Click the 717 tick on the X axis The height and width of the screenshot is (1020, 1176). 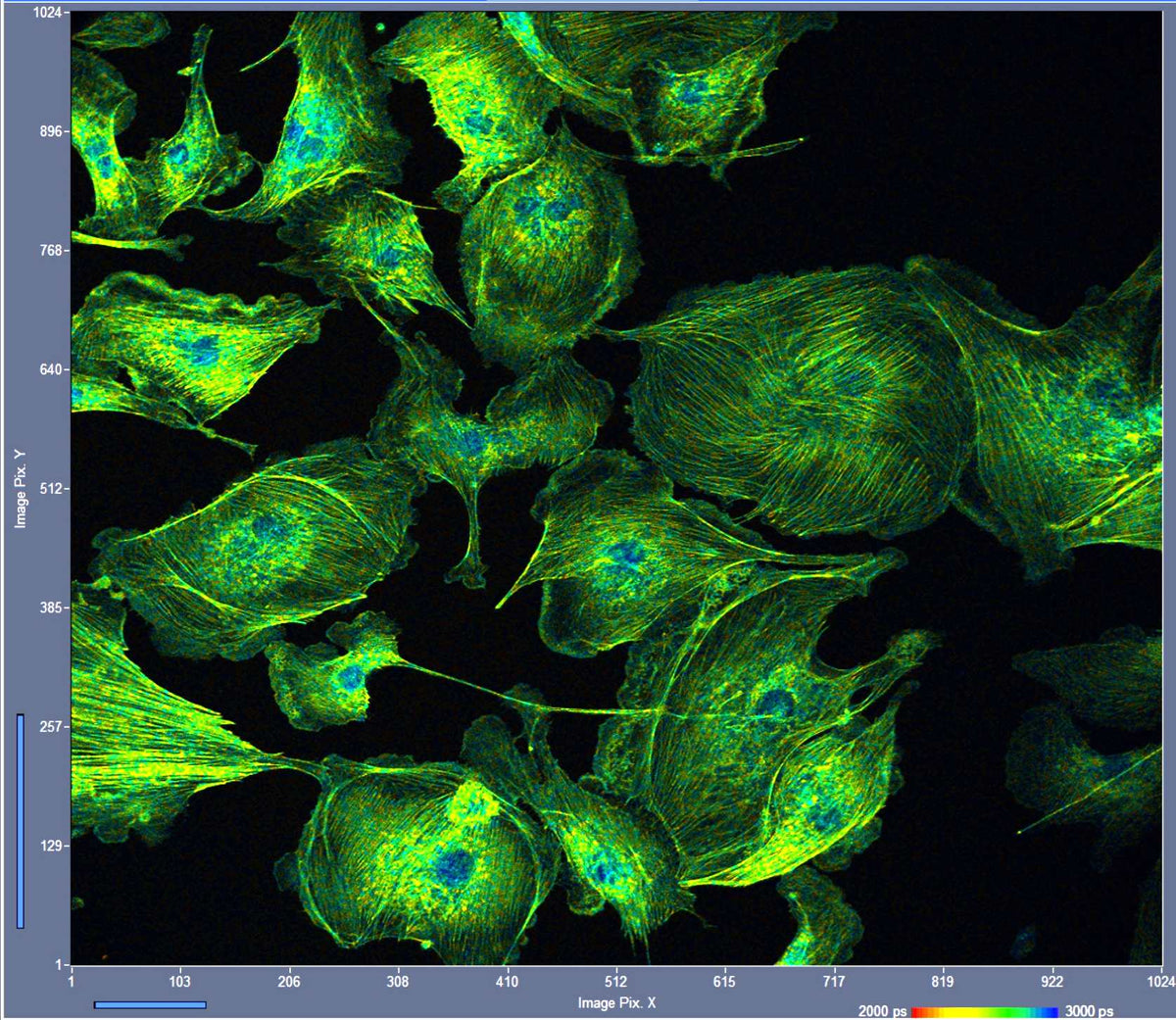[833, 981]
